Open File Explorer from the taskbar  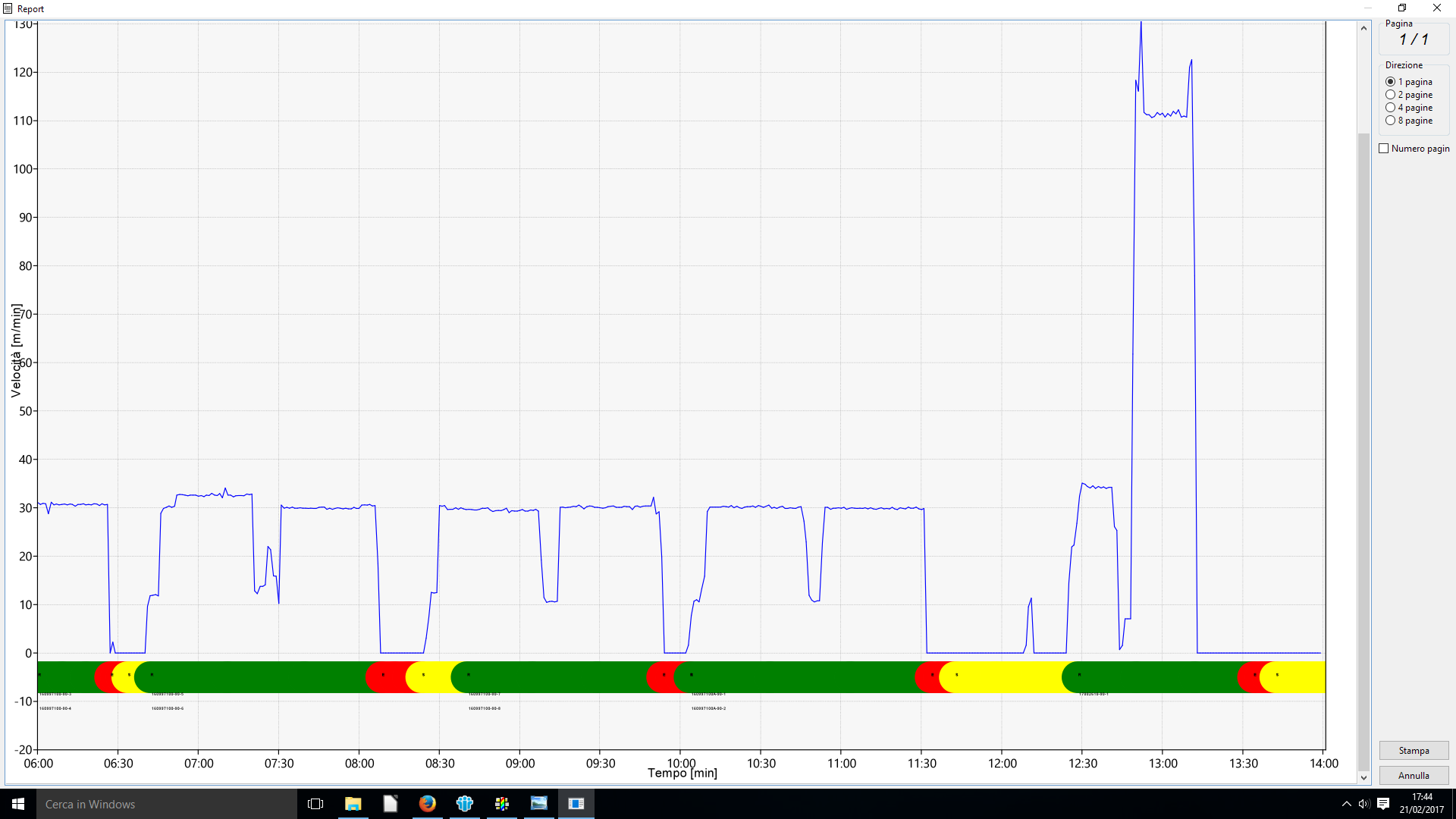click(353, 804)
